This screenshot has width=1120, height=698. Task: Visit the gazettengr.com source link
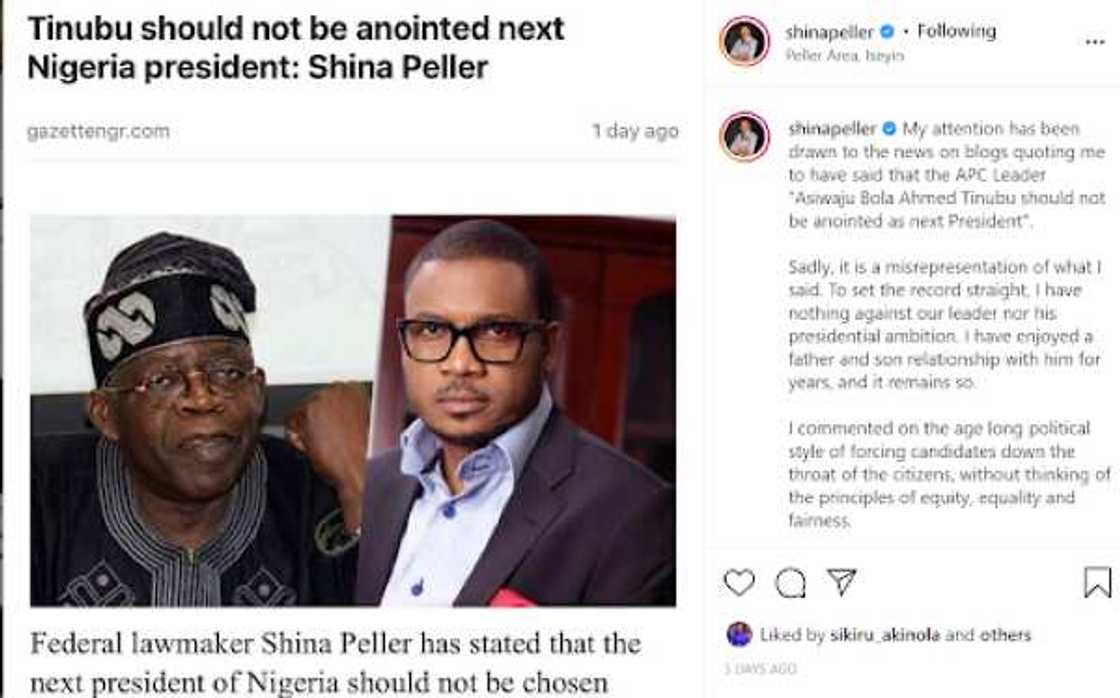(101, 130)
